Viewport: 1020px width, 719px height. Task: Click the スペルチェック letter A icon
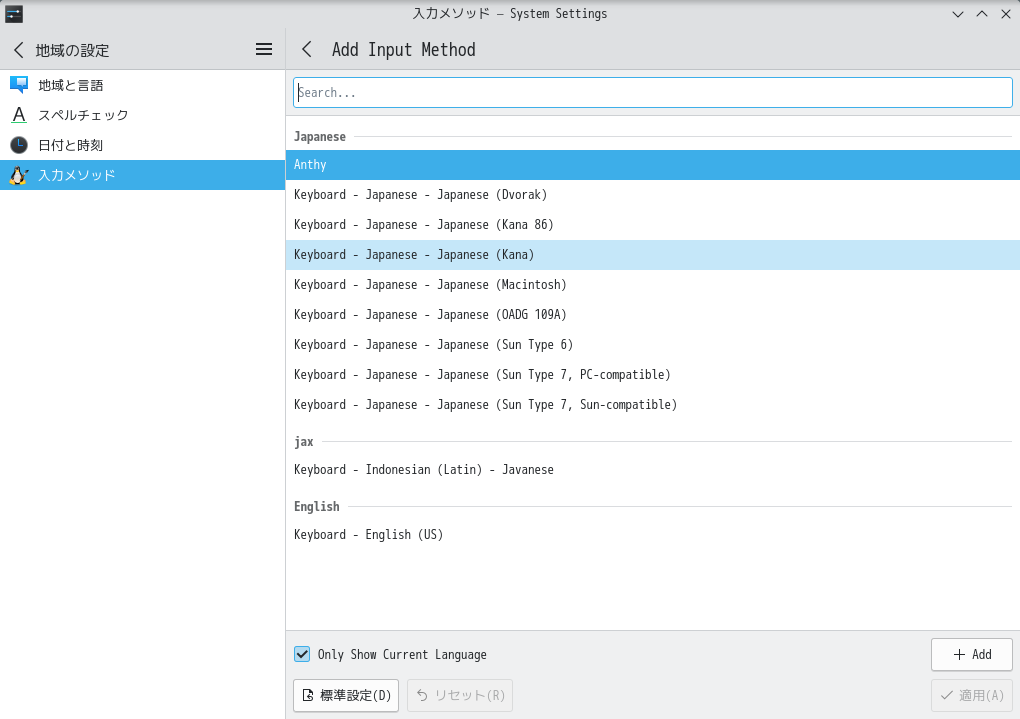point(19,115)
